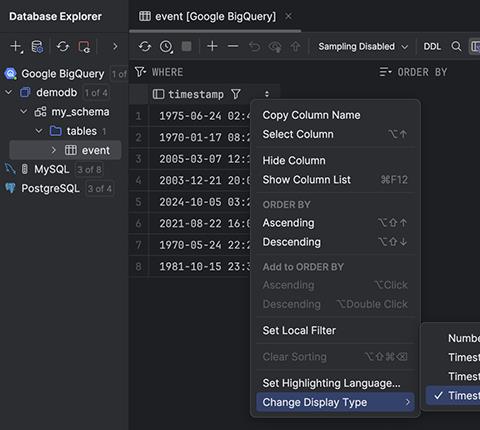Click the revert changes arrow icon
480x430 pixels.
tap(254, 47)
